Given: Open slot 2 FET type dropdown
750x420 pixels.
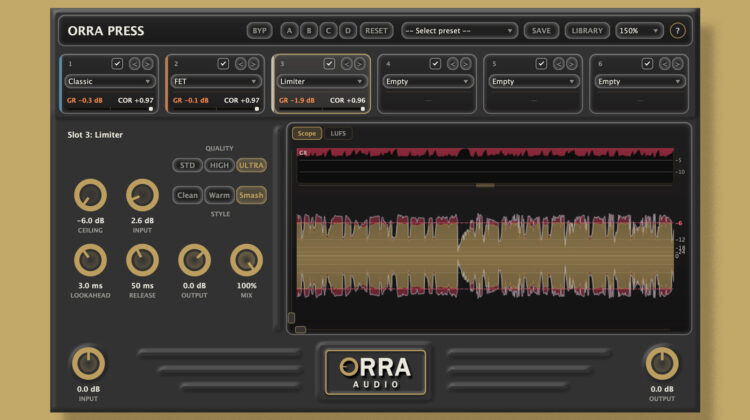Looking at the screenshot, I should tap(216, 81).
